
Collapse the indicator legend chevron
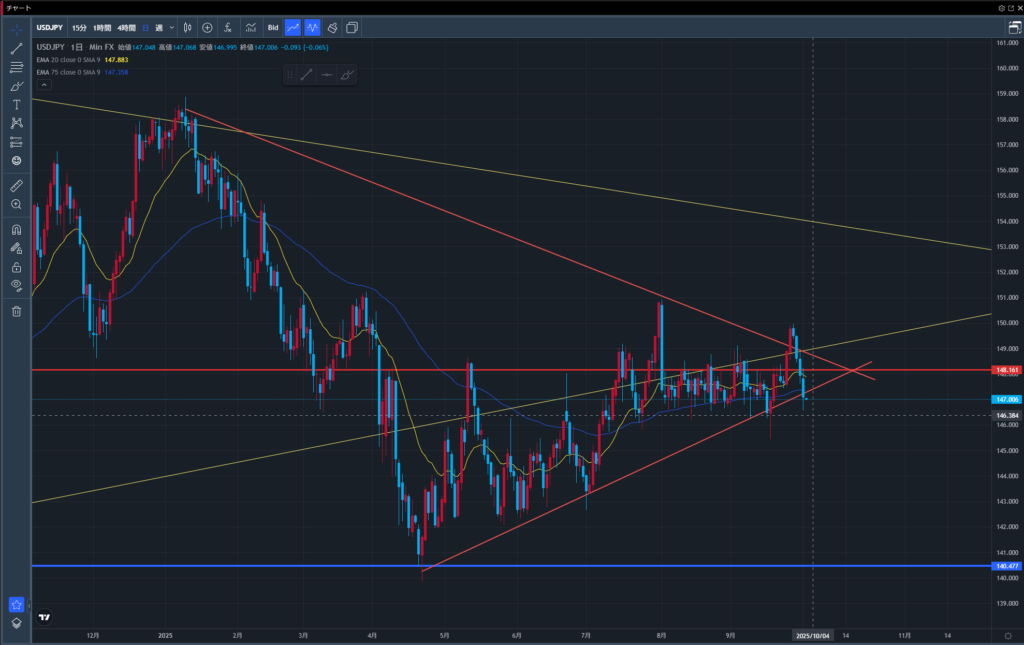tap(44, 85)
